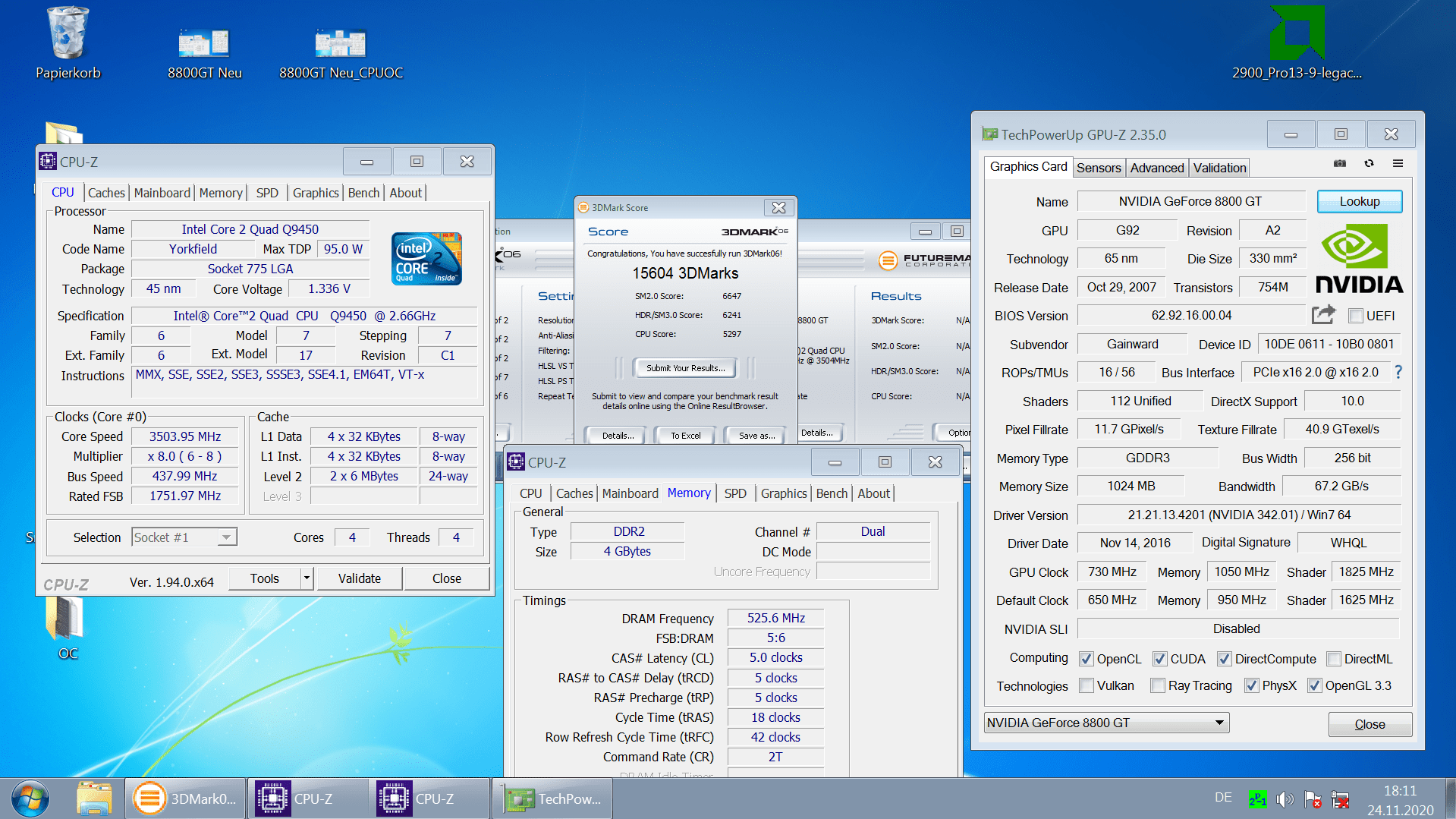Viewport: 1456px width, 819px height.
Task: Switch to Mainboard tab in top CPU-Z window
Action: tap(162, 193)
